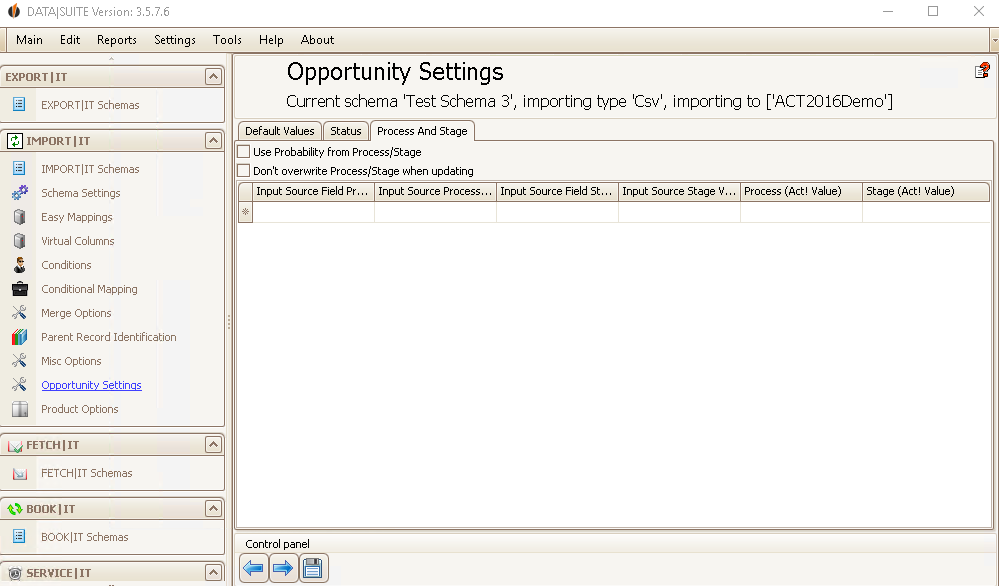999x586 pixels.
Task: Open Conditional Mapping page
Action: coord(89,289)
